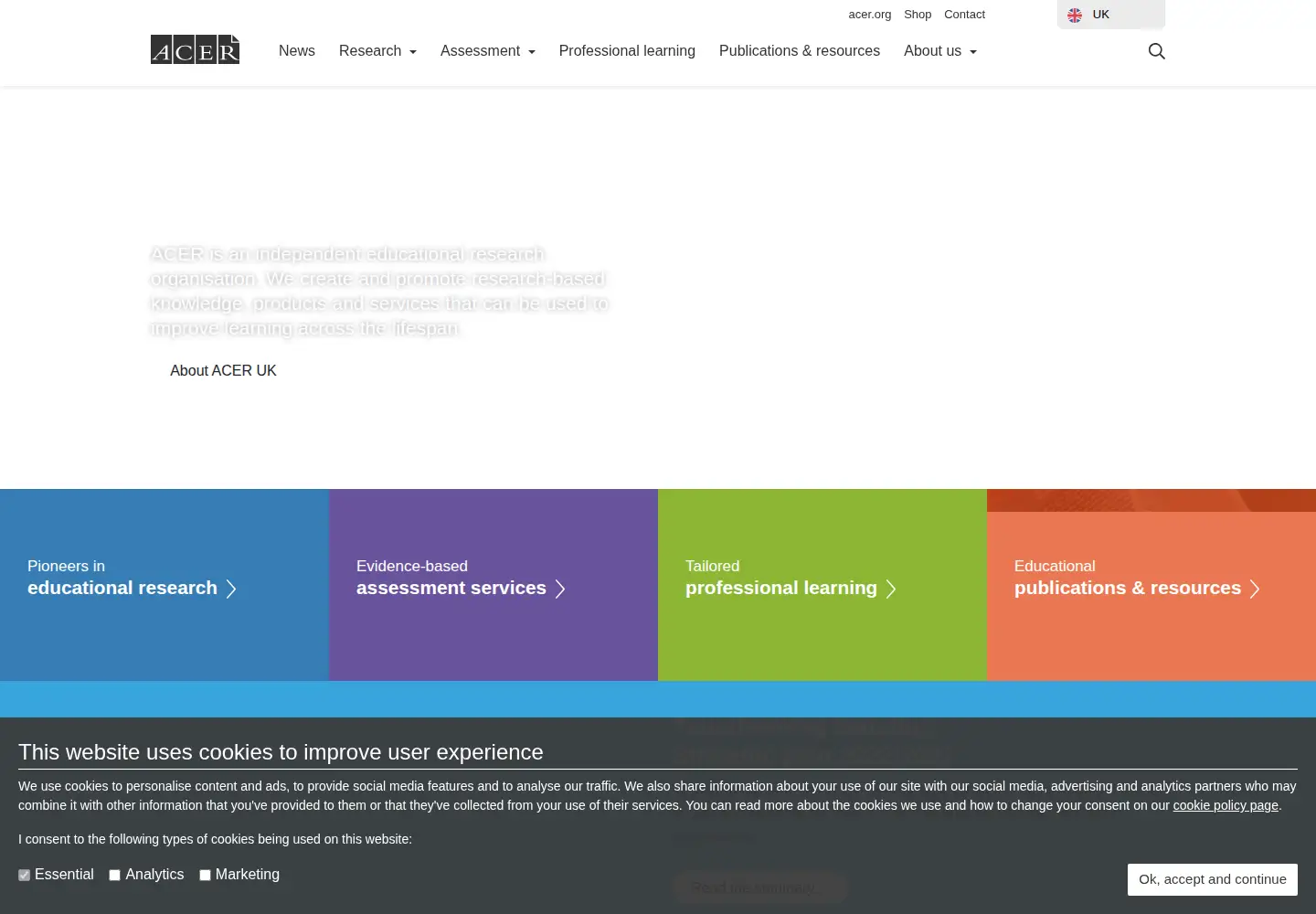The width and height of the screenshot is (1316, 914).
Task: Click the About ACER UK button
Action: click(223, 370)
